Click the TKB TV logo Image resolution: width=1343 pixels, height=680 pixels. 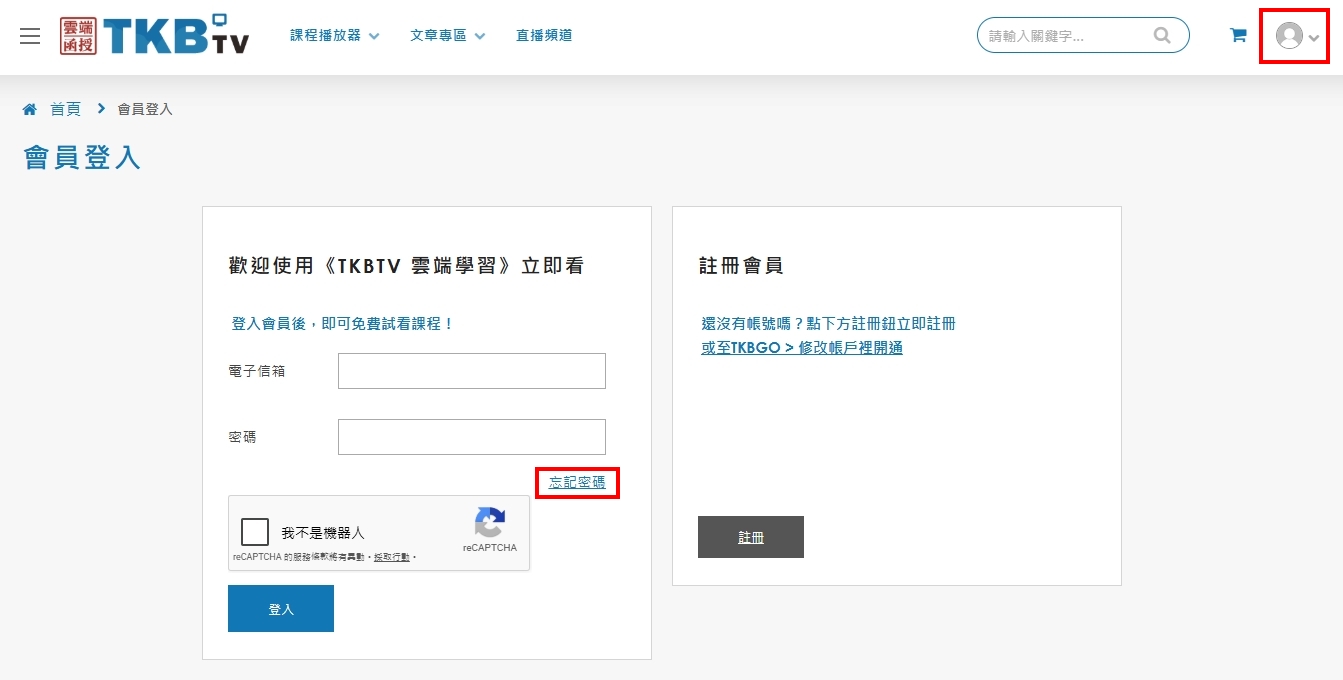click(x=154, y=35)
